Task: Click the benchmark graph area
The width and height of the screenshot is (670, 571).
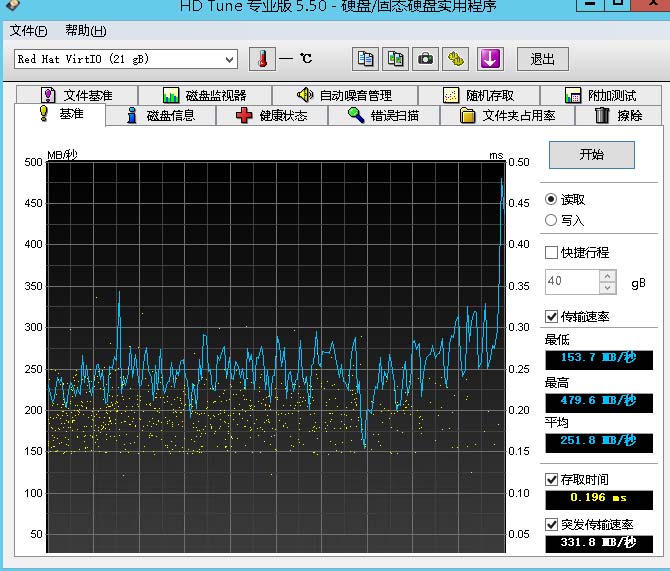Action: (276, 357)
